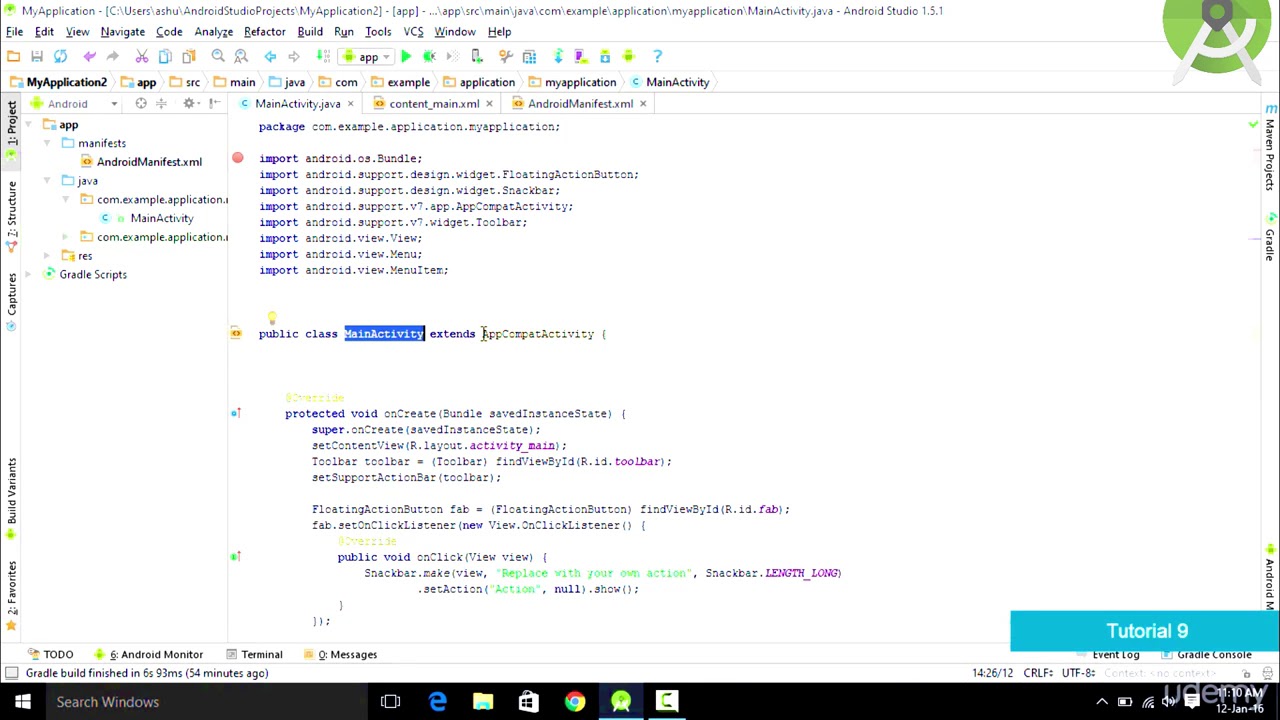This screenshot has height=720, width=1280.
Task: Open the Android project view dropdown
Action: tap(75, 104)
